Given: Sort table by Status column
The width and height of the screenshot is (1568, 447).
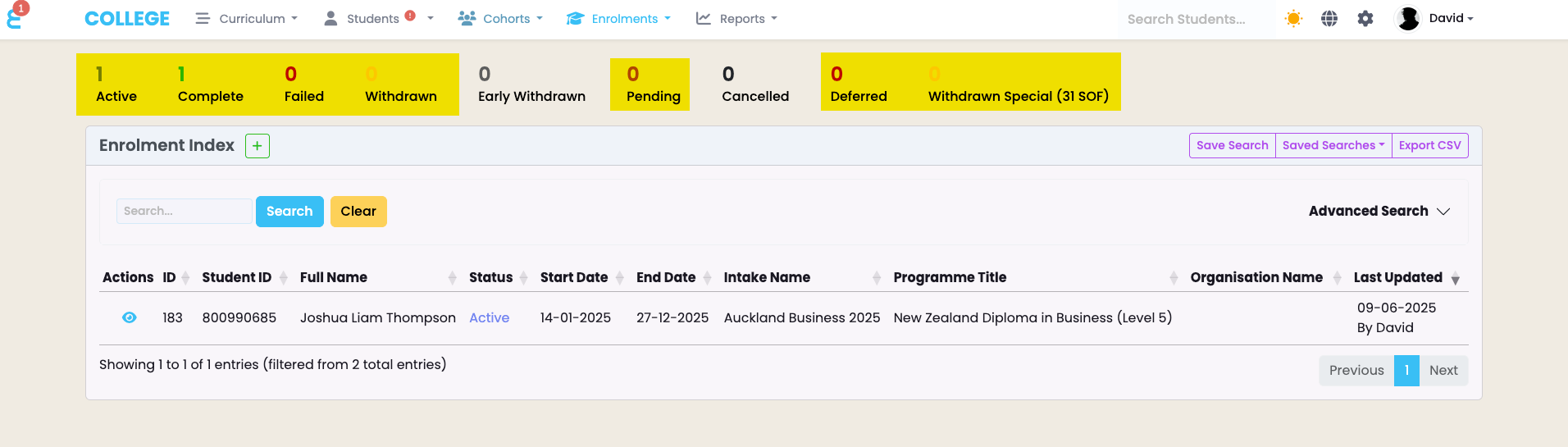Looking at the screenshot, I should point(498,277).
